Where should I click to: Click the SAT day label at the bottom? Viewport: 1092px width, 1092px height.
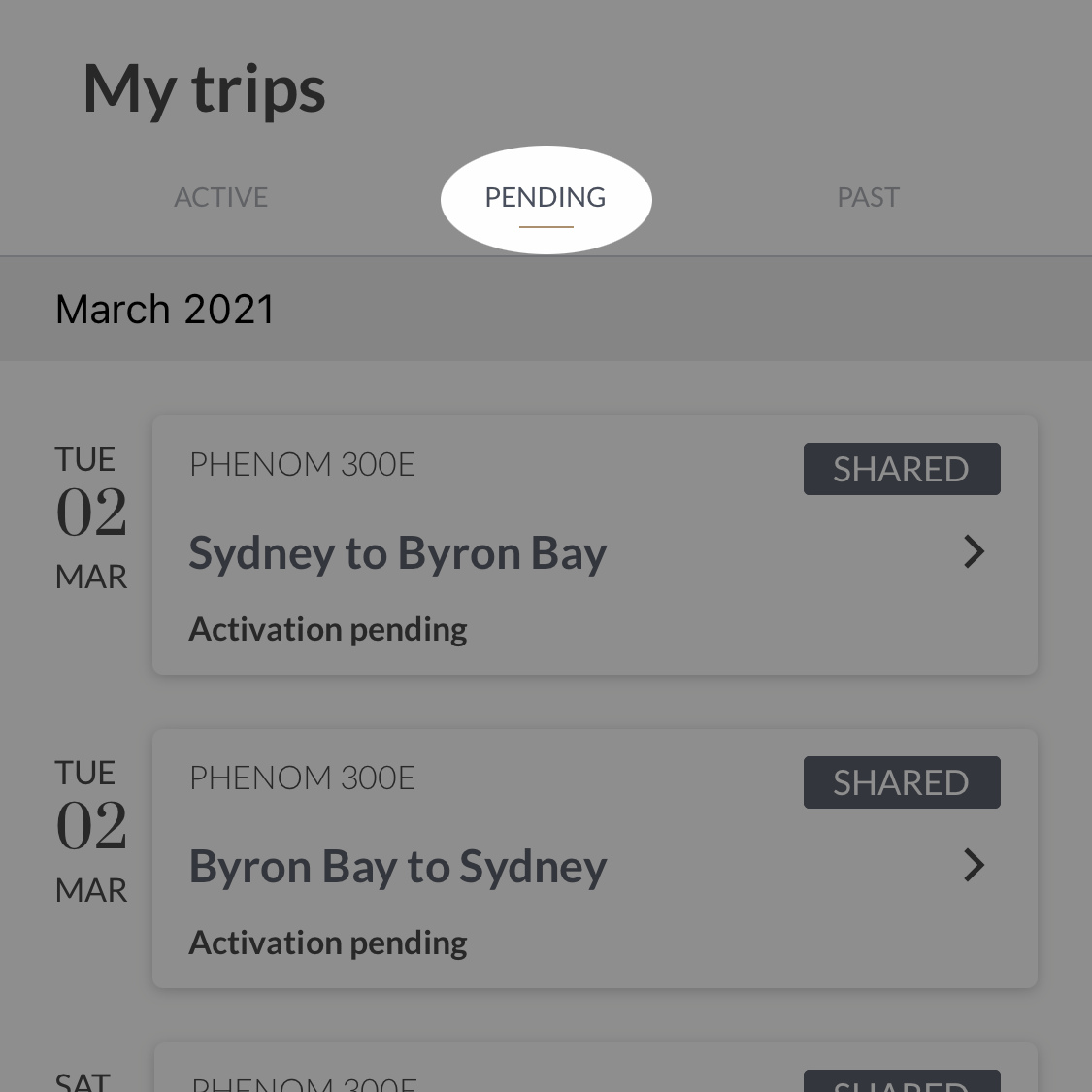(83, 1081)
